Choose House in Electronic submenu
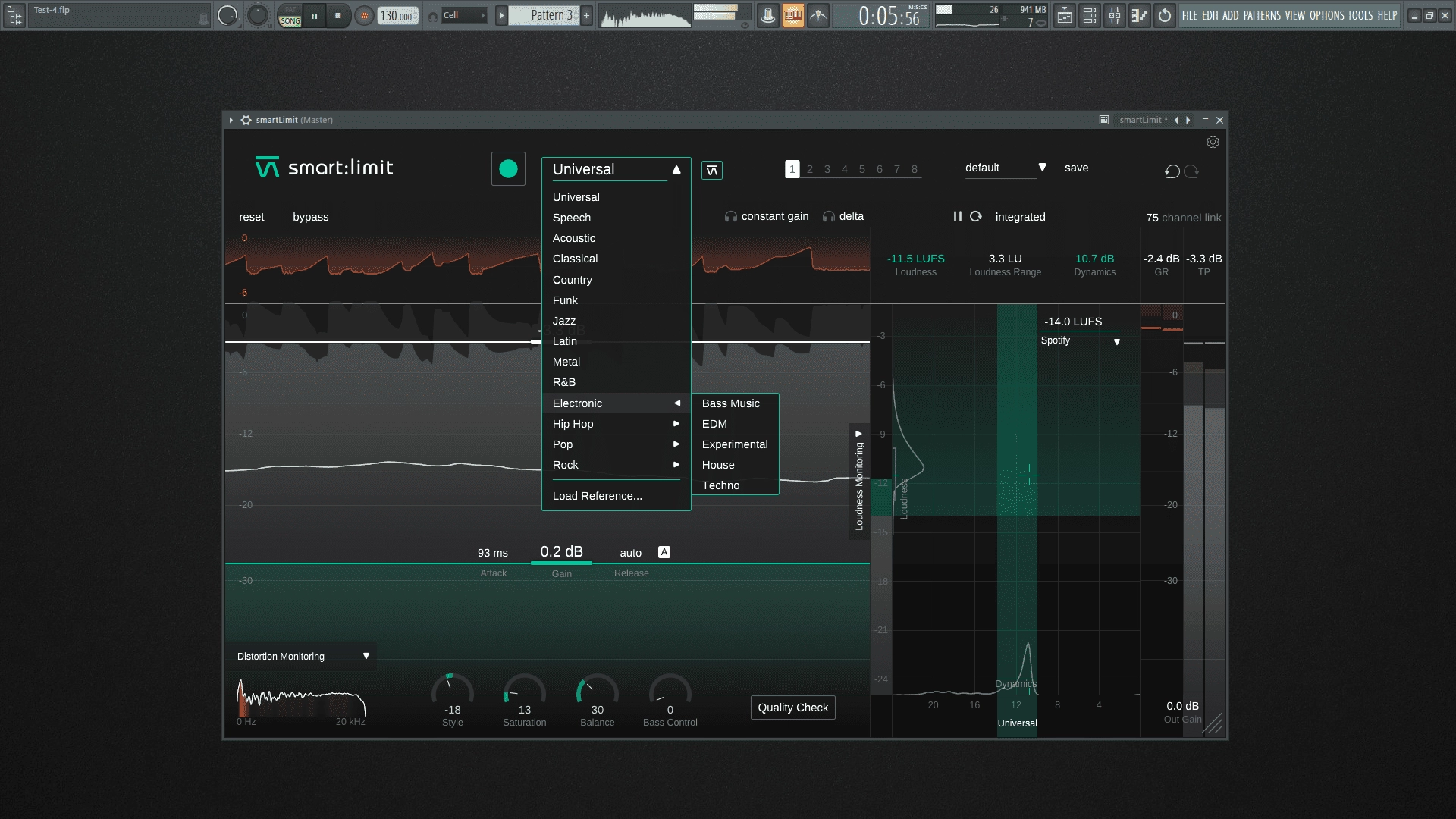 pyautogui.click(x=735, y=465)
